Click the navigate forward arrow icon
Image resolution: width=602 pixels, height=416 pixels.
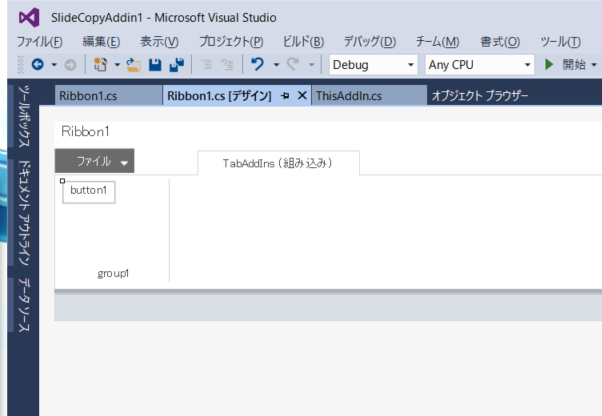70,65
